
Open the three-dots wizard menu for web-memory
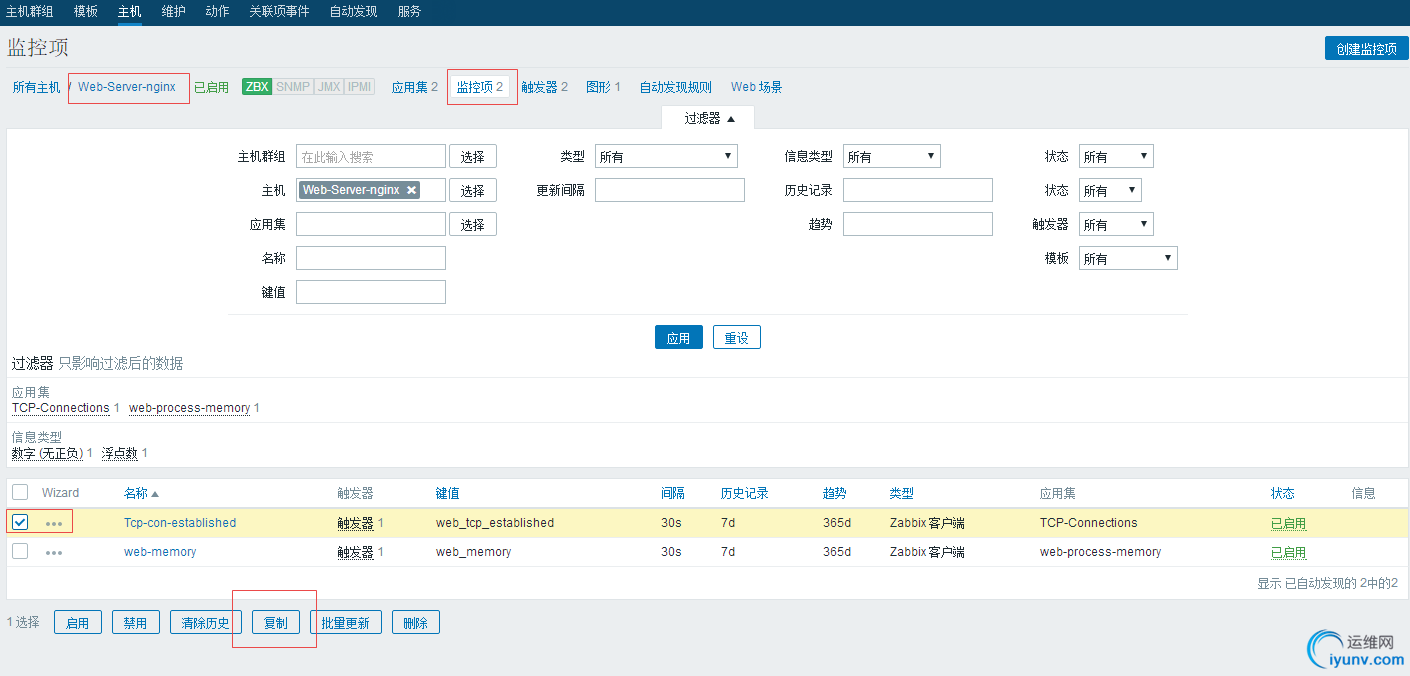click(x=54, y=552)
